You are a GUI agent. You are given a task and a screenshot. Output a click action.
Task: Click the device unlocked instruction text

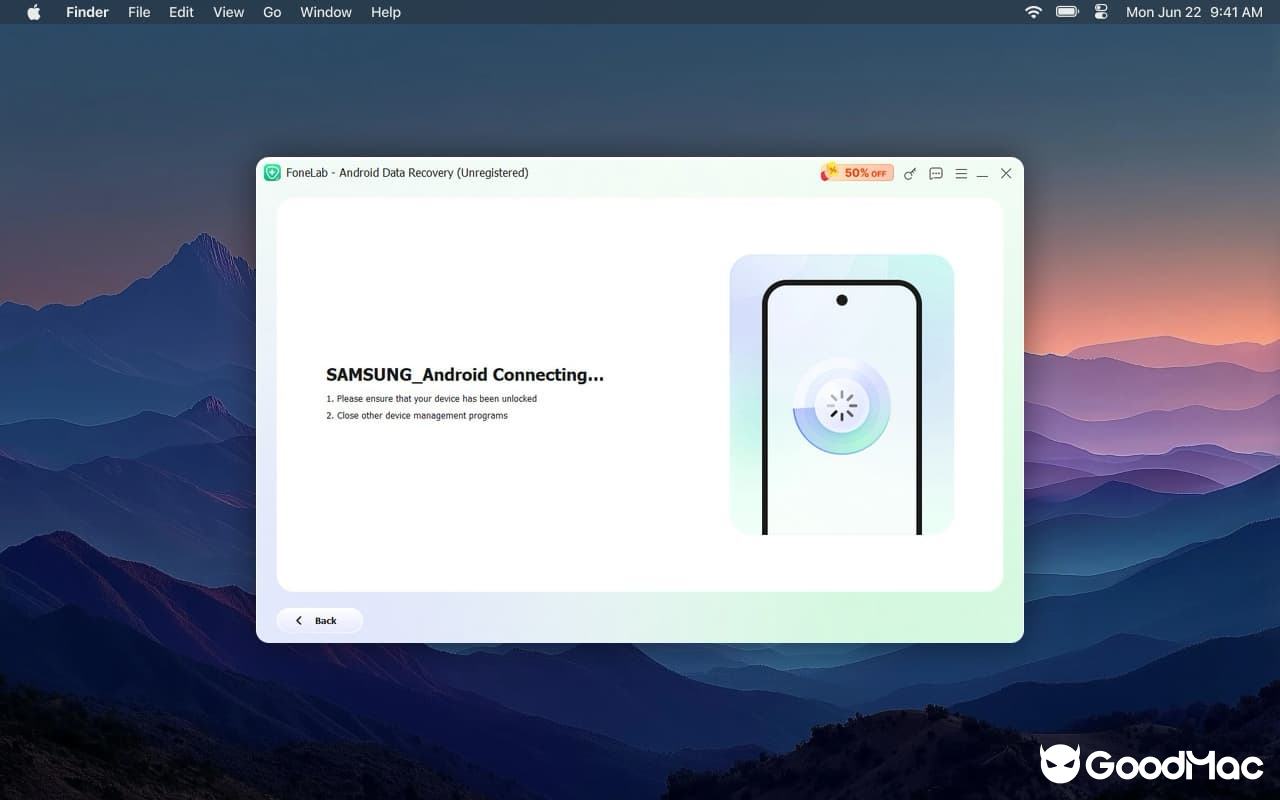pos(432,399)
